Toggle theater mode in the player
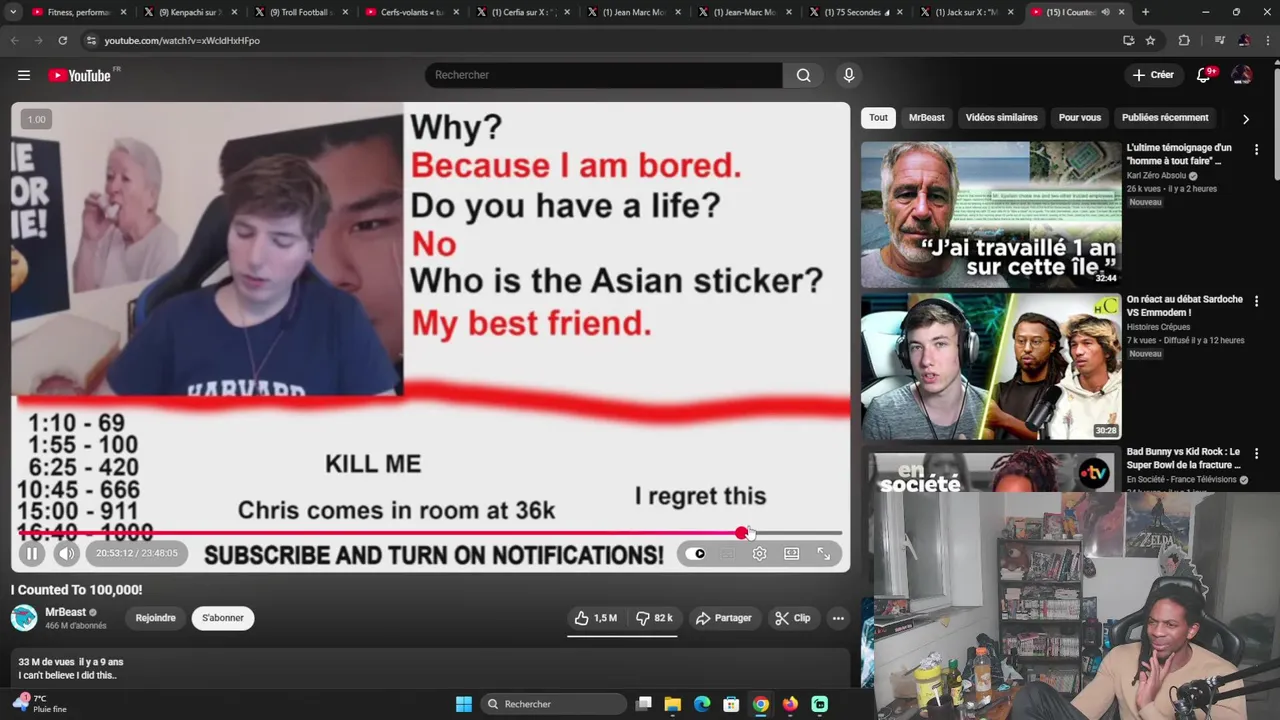 pyautogui.click(x=791, y=554)
